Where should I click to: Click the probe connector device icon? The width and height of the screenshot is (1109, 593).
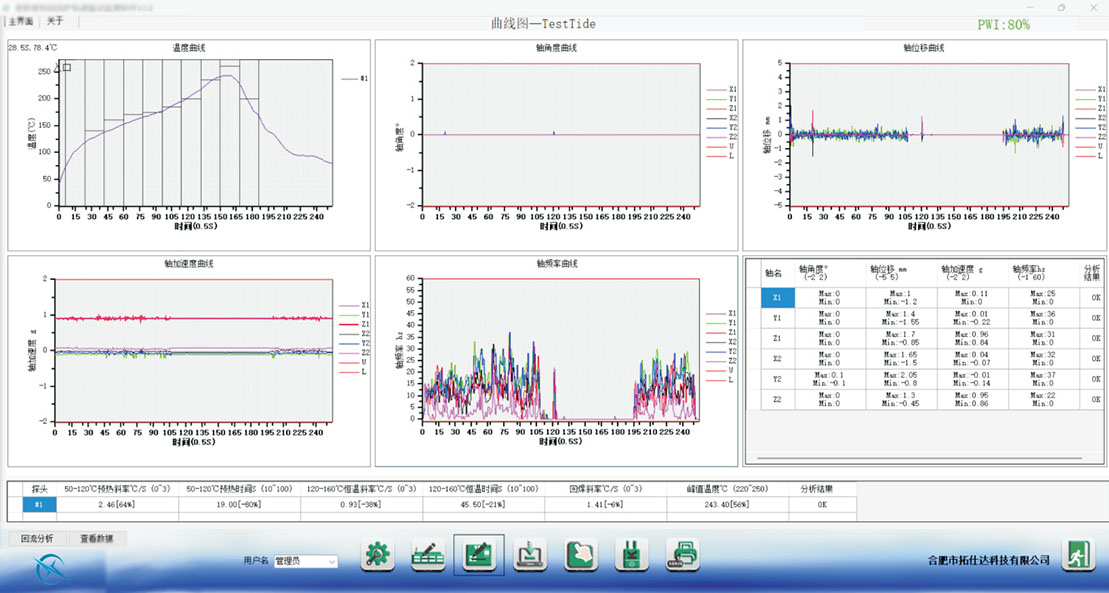click(x=631, y=555)
